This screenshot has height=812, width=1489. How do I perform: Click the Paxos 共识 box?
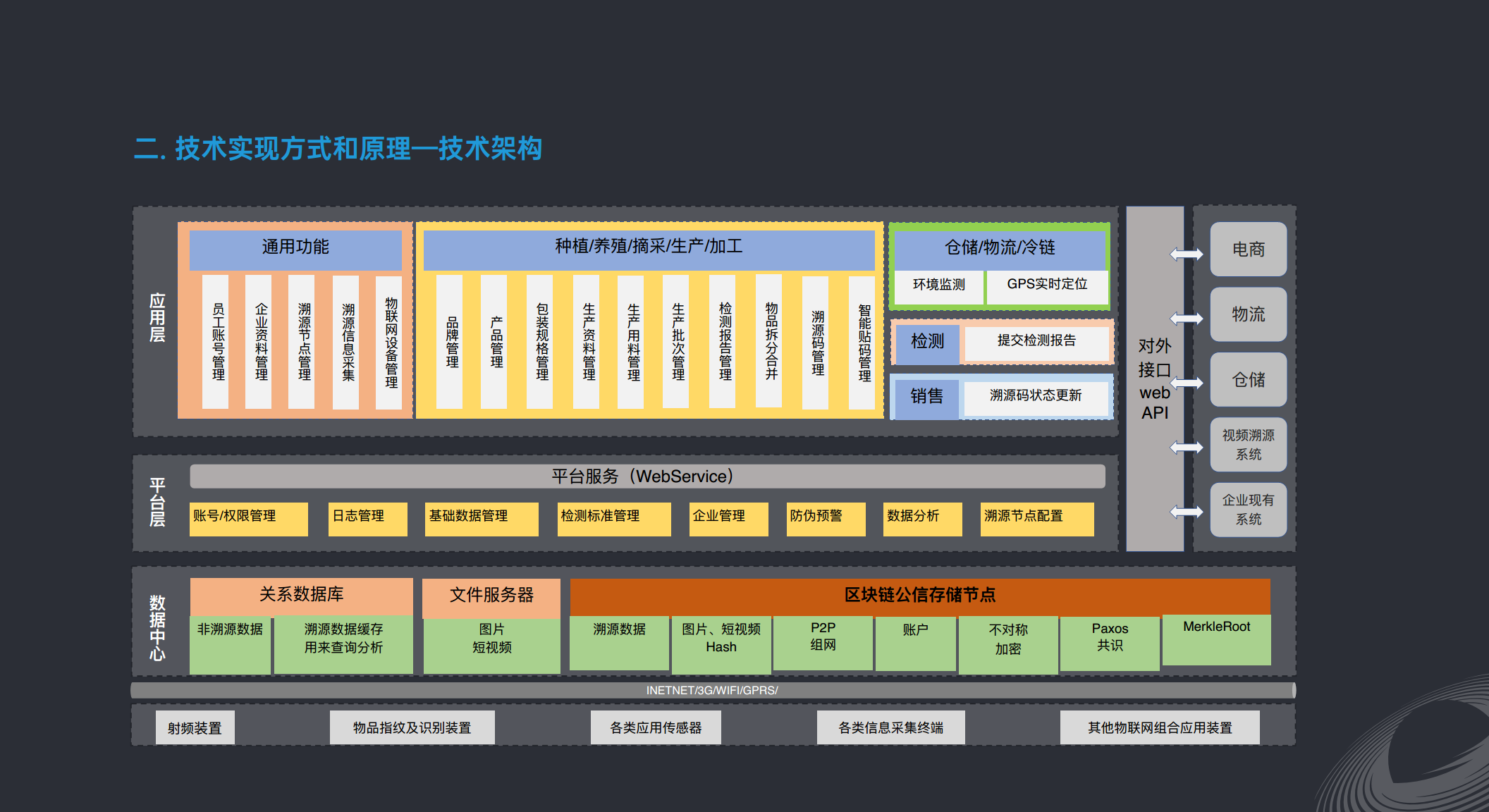1110,643
